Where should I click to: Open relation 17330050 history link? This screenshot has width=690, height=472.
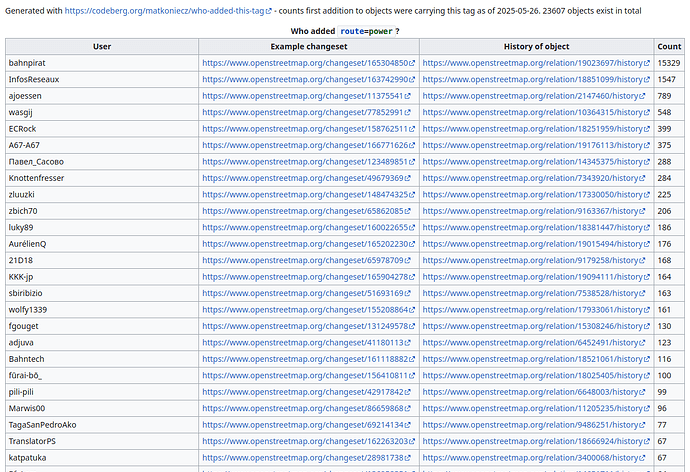pyautogui.click(x=536, y=194)
